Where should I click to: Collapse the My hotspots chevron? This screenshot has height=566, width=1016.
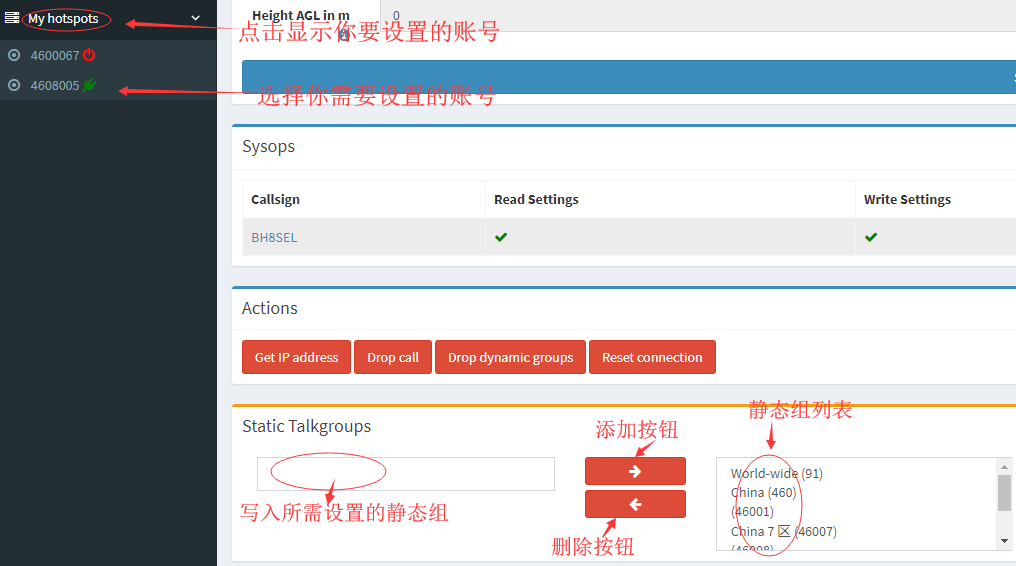point(196,18)
